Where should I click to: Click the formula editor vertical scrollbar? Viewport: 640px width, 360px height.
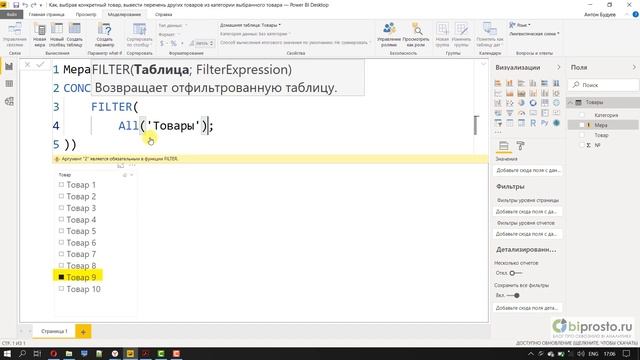[476, 125]
